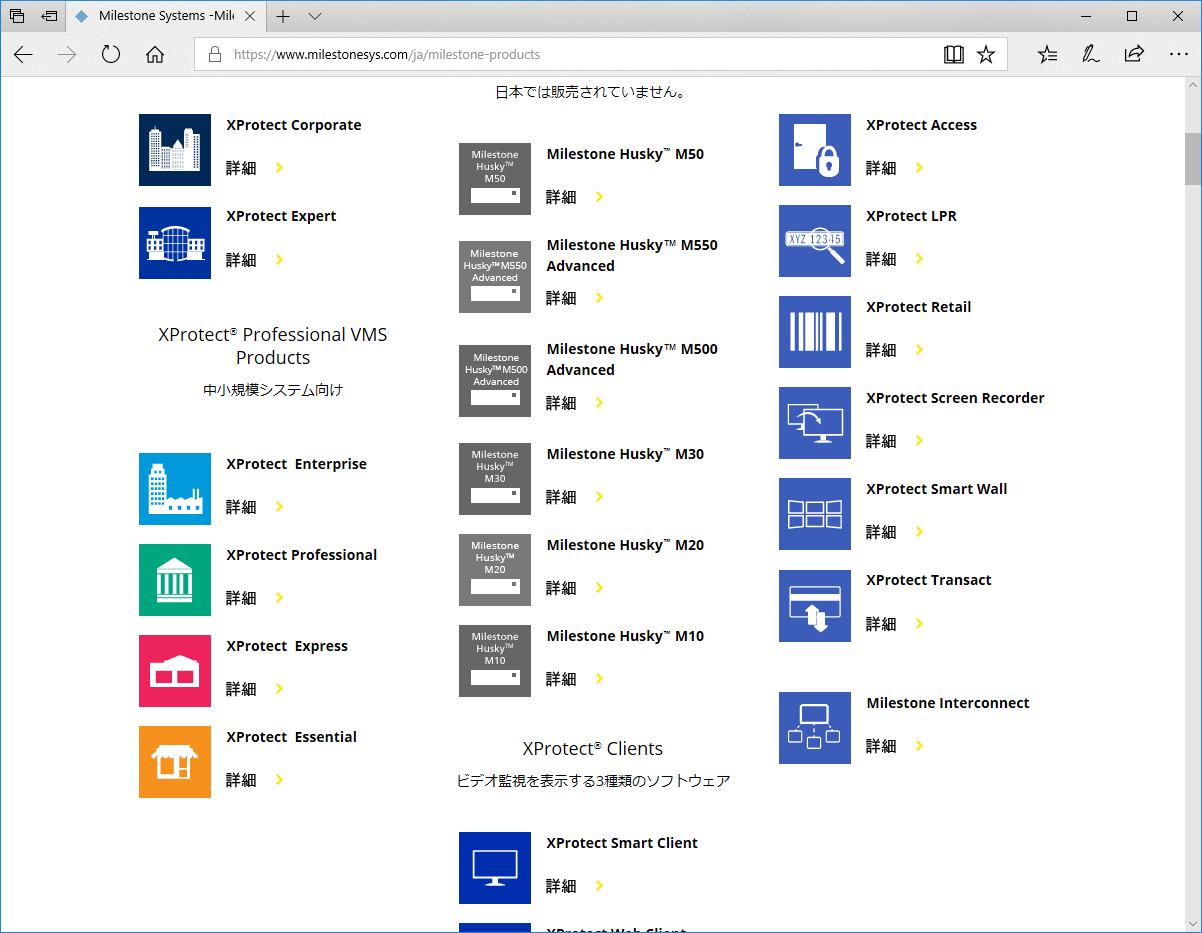Open the XProtect Corporate product icon
The width and height of the screenshot is (1202, 933).
(x=175, y=150)
